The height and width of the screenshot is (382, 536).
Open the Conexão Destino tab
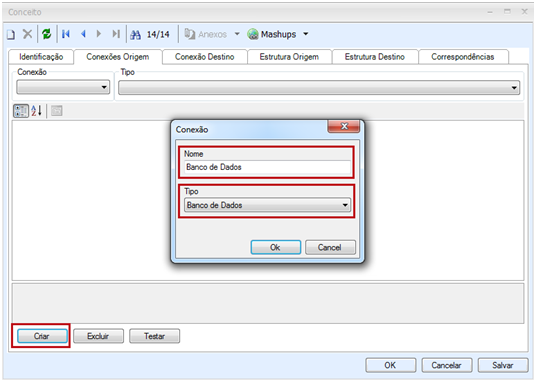pyautogui.click(x=204, y=57)
